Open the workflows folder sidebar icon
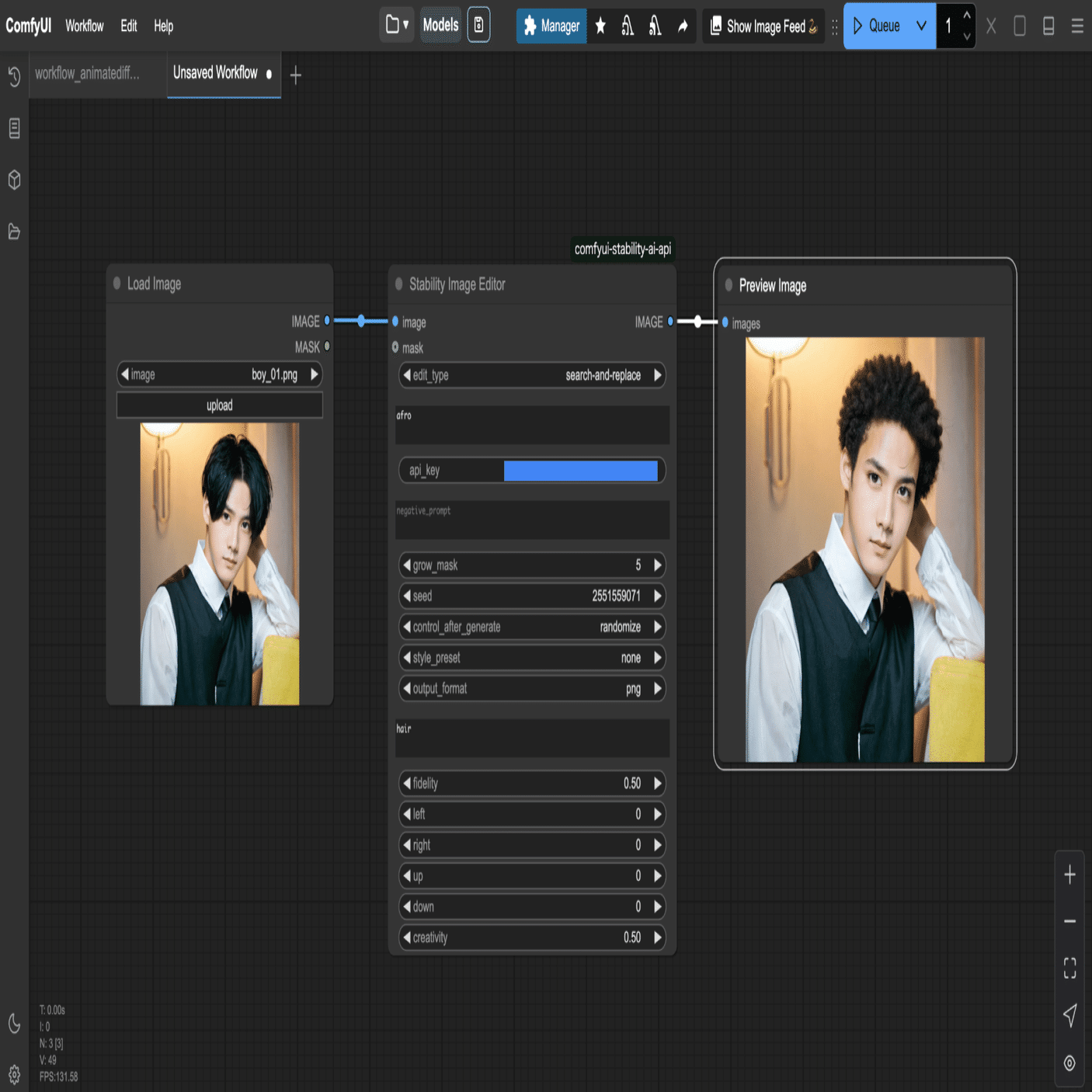Screen dimensions: 1092x1092 click(x=14, y=231)
